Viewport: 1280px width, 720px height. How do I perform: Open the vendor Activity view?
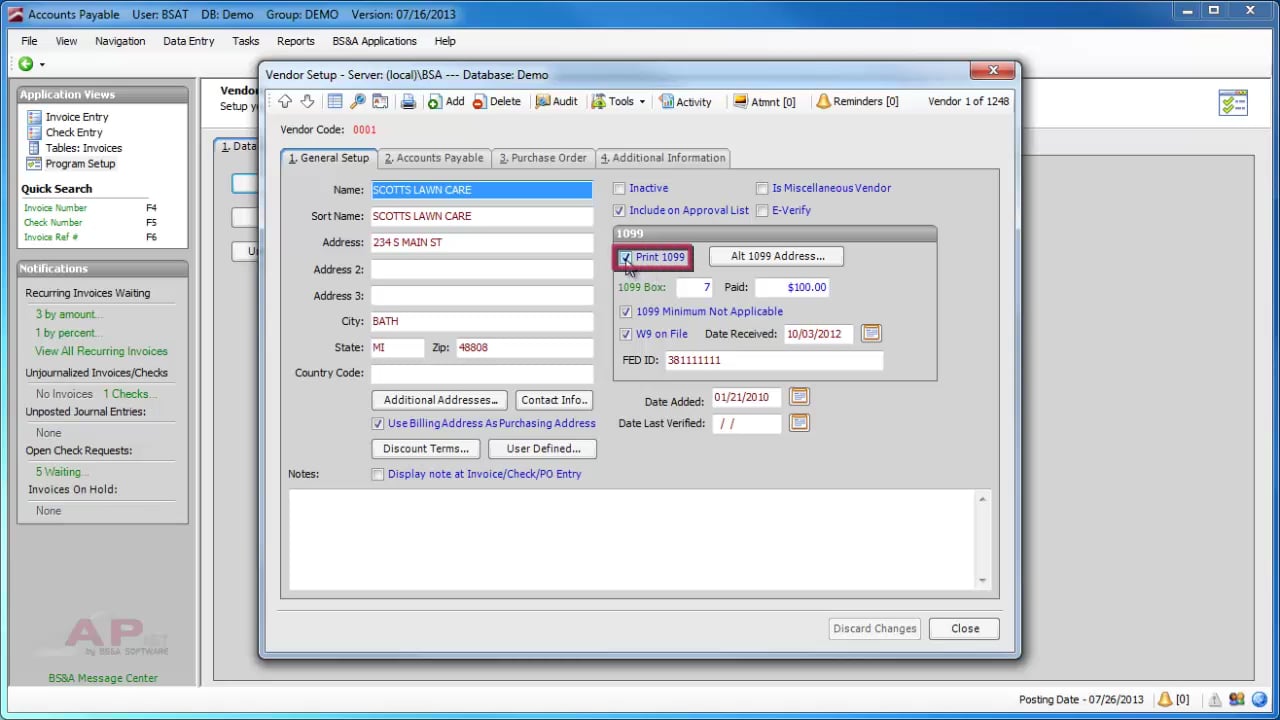coord(685,101)
